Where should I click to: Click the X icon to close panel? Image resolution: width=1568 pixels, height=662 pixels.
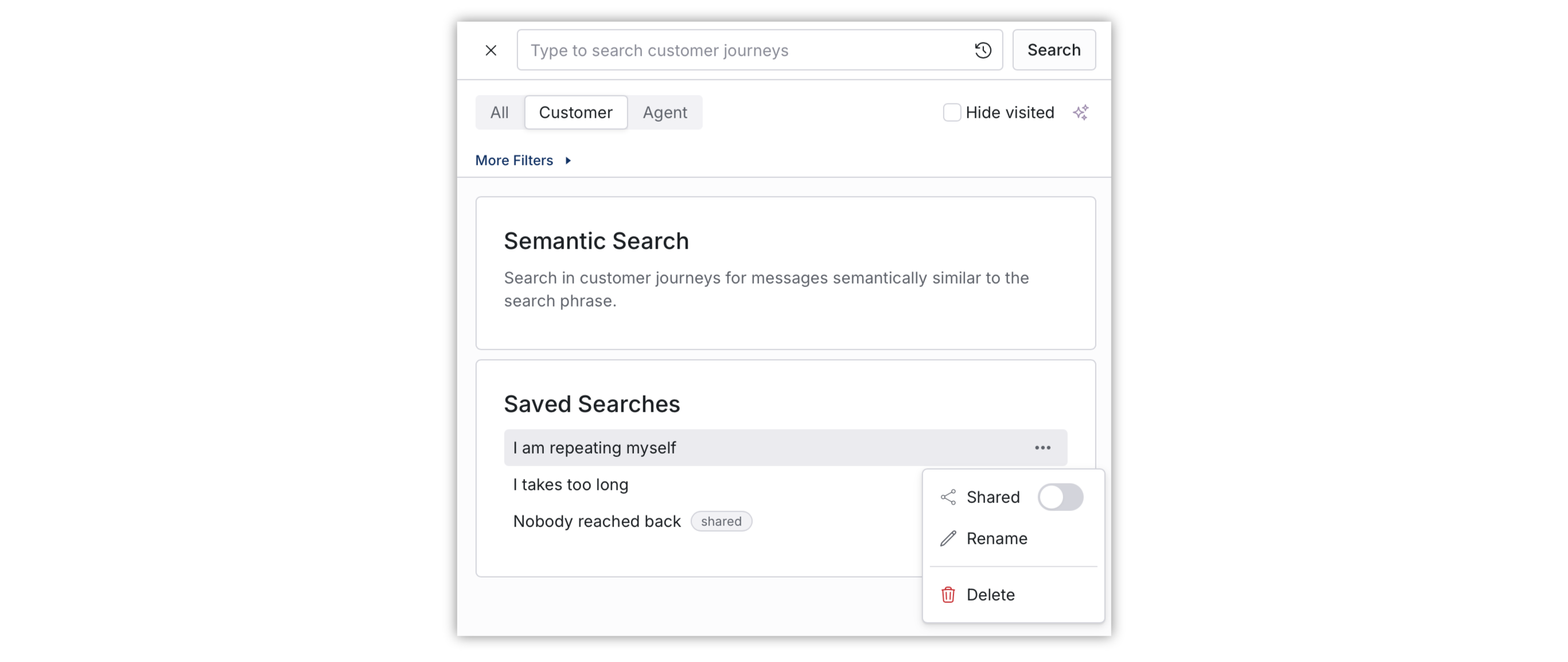click(491, 50)
